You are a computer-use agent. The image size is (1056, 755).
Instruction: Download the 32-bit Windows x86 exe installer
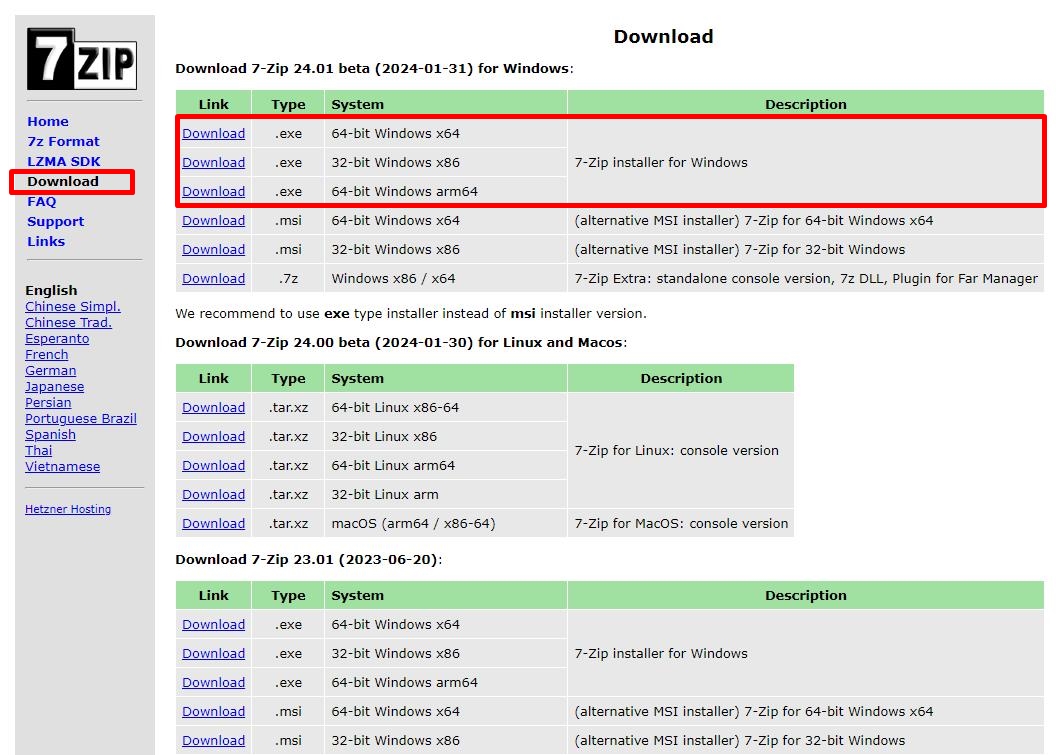coord(213,162)
